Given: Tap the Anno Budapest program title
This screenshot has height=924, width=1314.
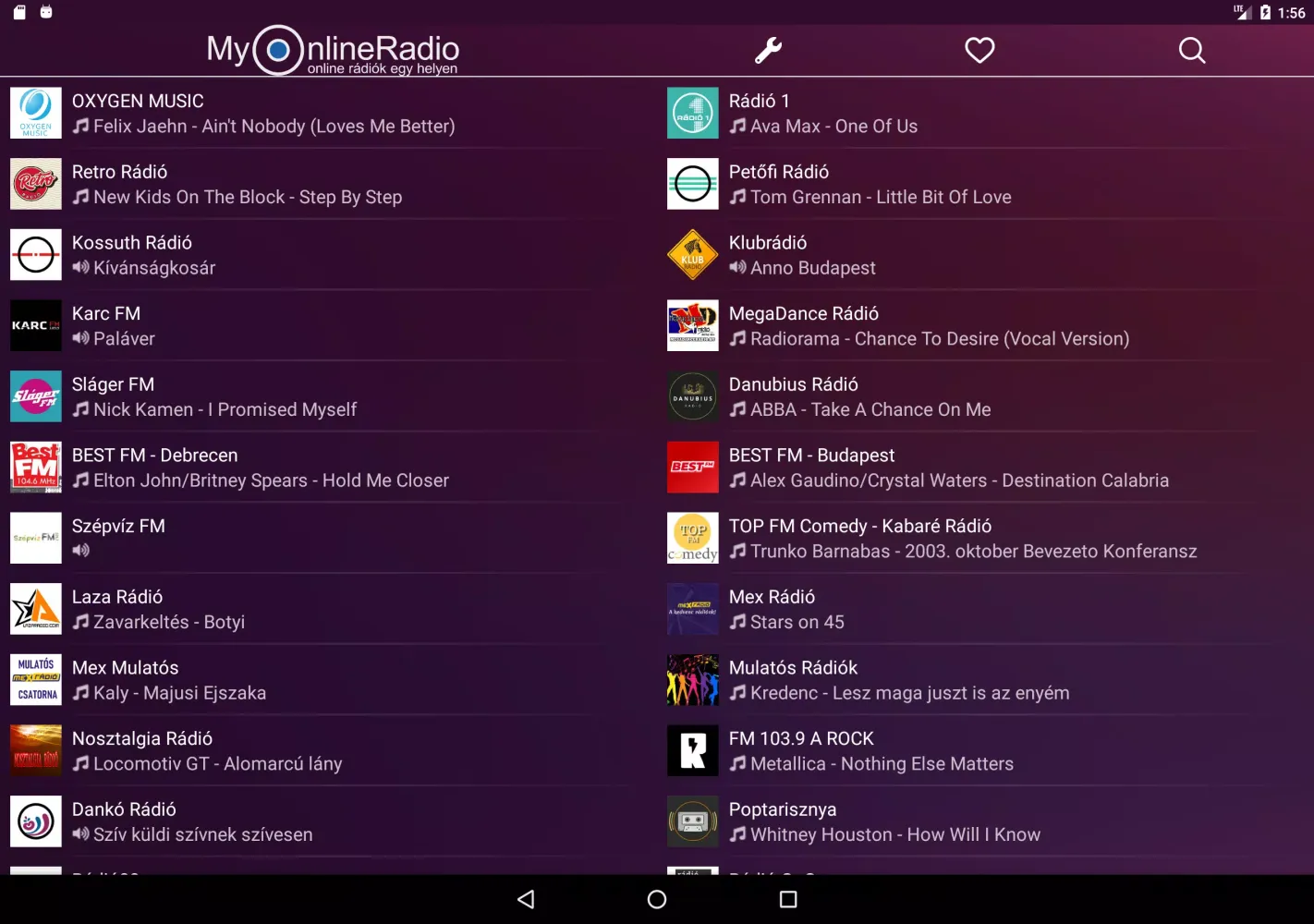Looking at the screenshot, I should (x=813, y=268).
